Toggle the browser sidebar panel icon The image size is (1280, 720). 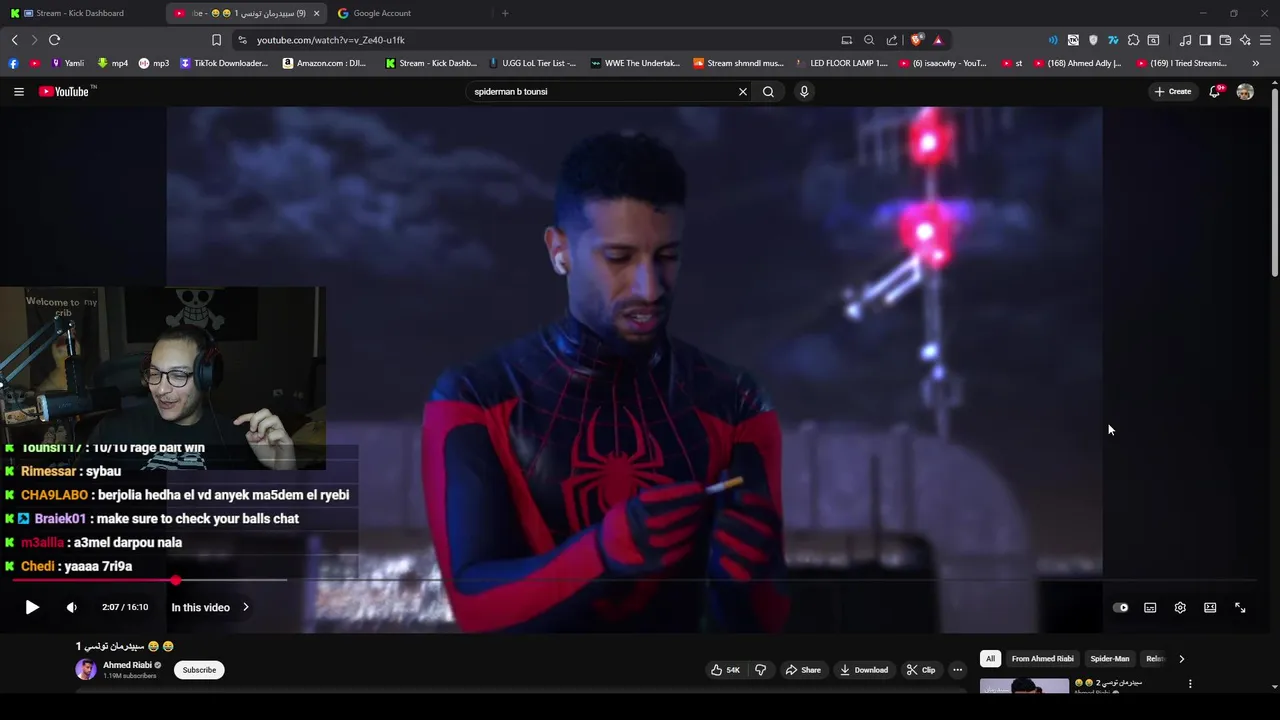pyautogui.click(x=1205, y=40)
